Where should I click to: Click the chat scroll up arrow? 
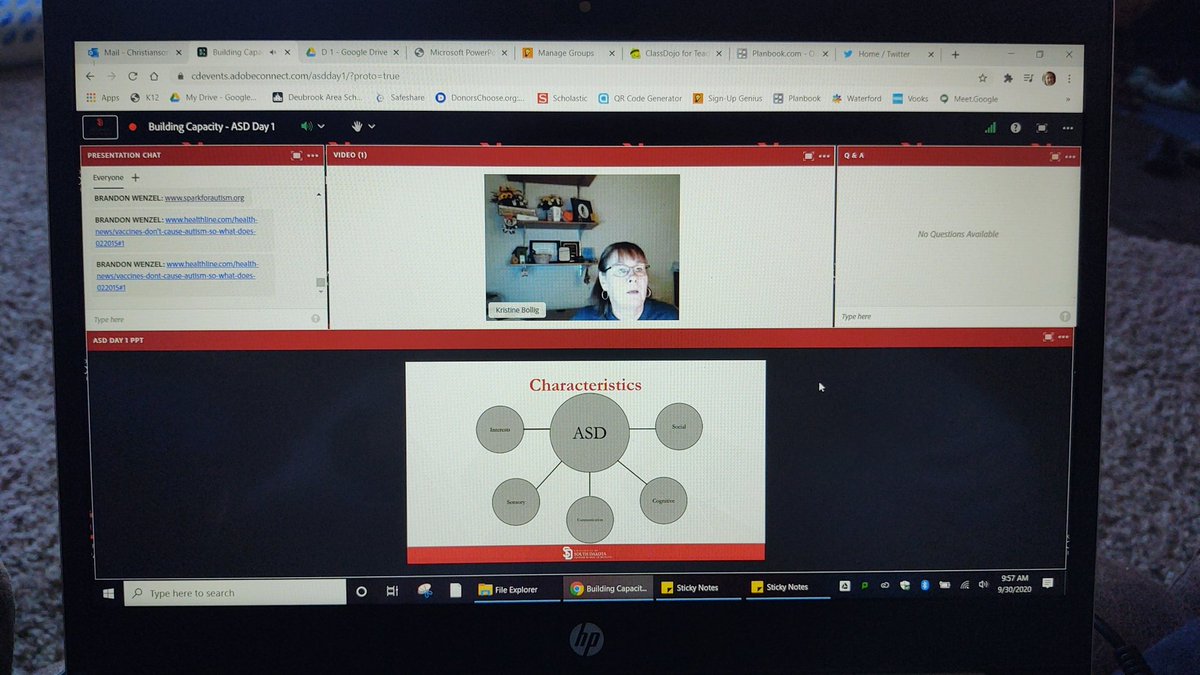coord(320,194)
